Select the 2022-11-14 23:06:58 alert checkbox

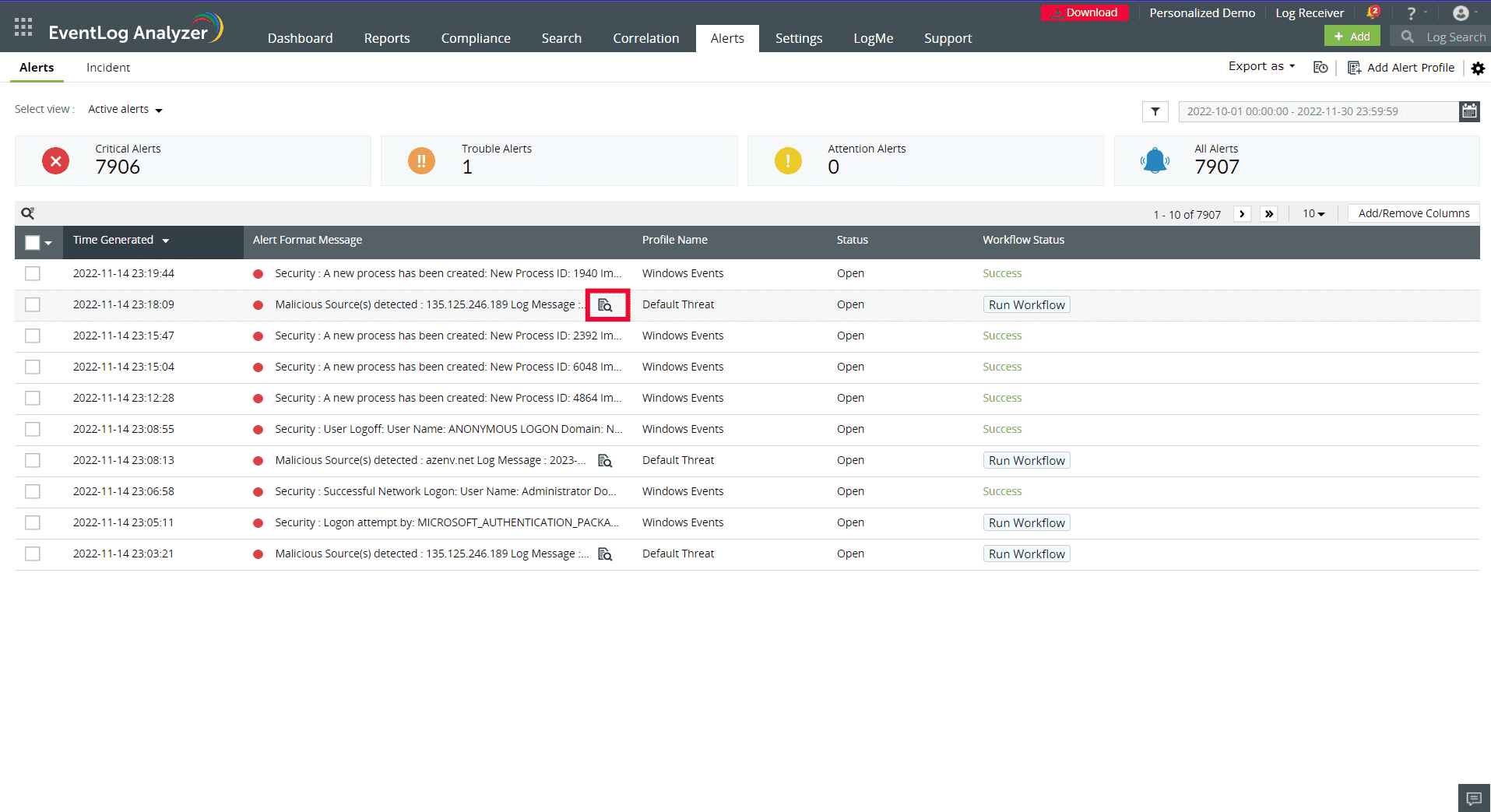pos(32,491)
